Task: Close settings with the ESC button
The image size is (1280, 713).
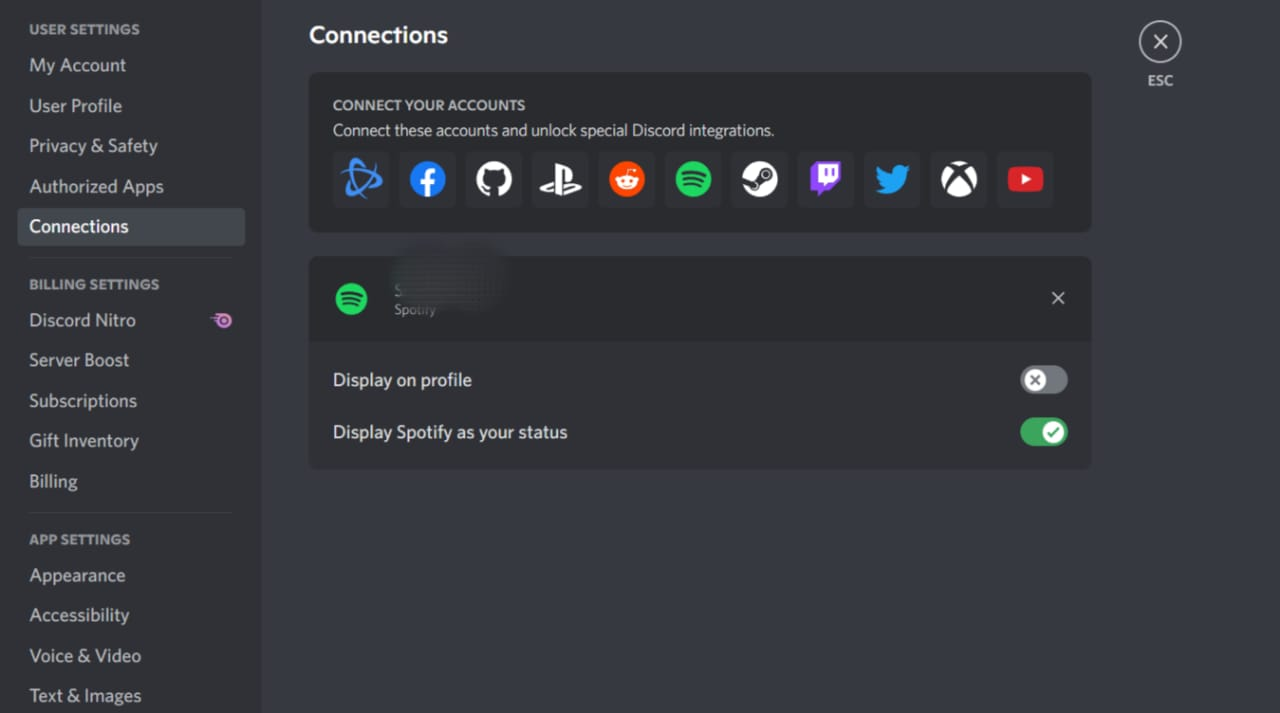Action: tap(1160, 42)
